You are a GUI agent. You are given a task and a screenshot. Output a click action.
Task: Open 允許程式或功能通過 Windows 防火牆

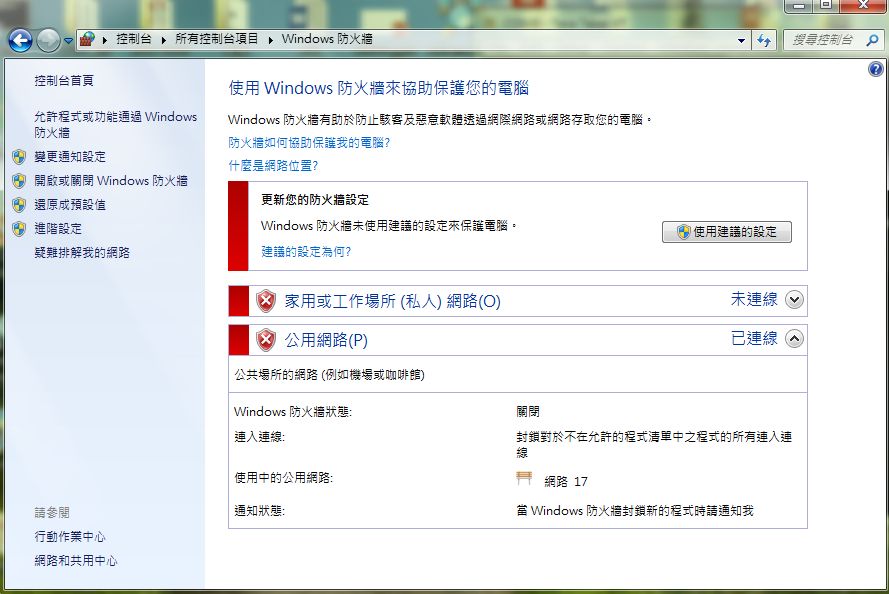click(116, 124)
